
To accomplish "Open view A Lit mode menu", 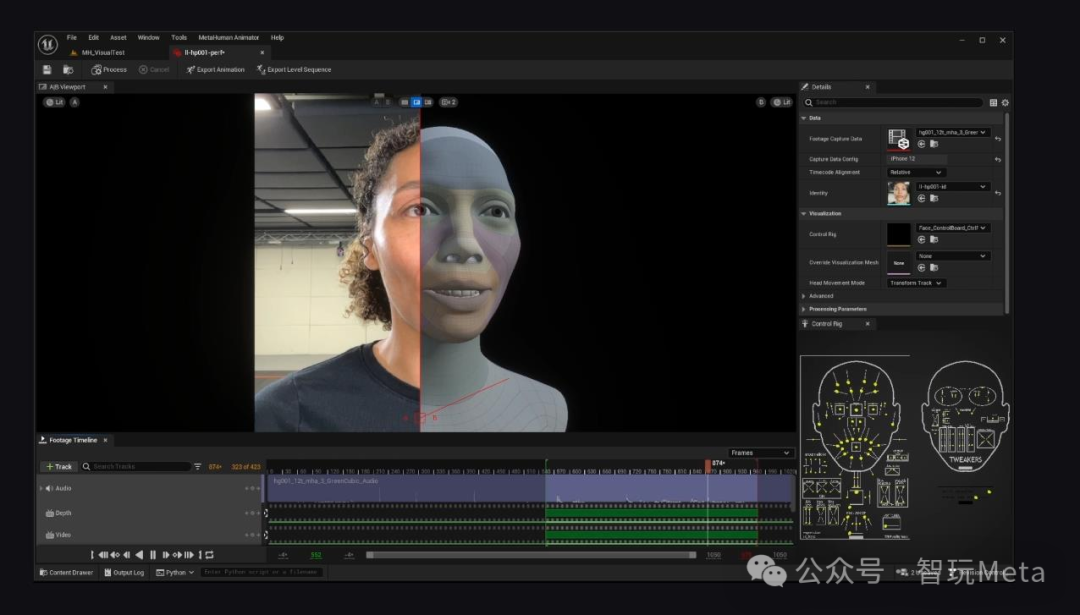I will 54,102.
